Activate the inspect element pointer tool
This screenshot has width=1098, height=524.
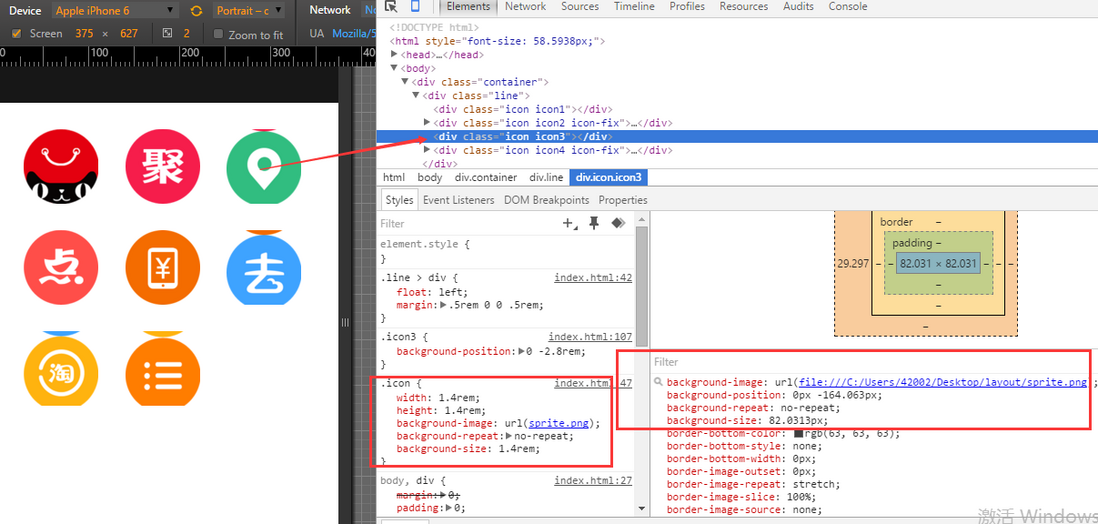[391, 6]
